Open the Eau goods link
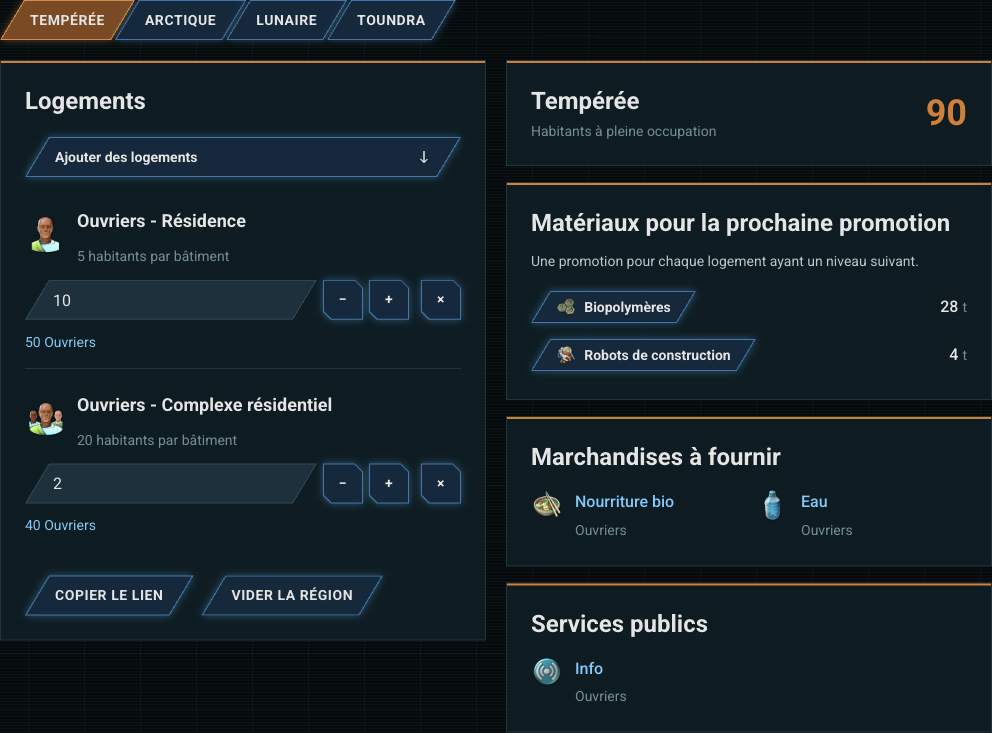The width and height of the screenshot is (992, 733). [x=814, y=502]
